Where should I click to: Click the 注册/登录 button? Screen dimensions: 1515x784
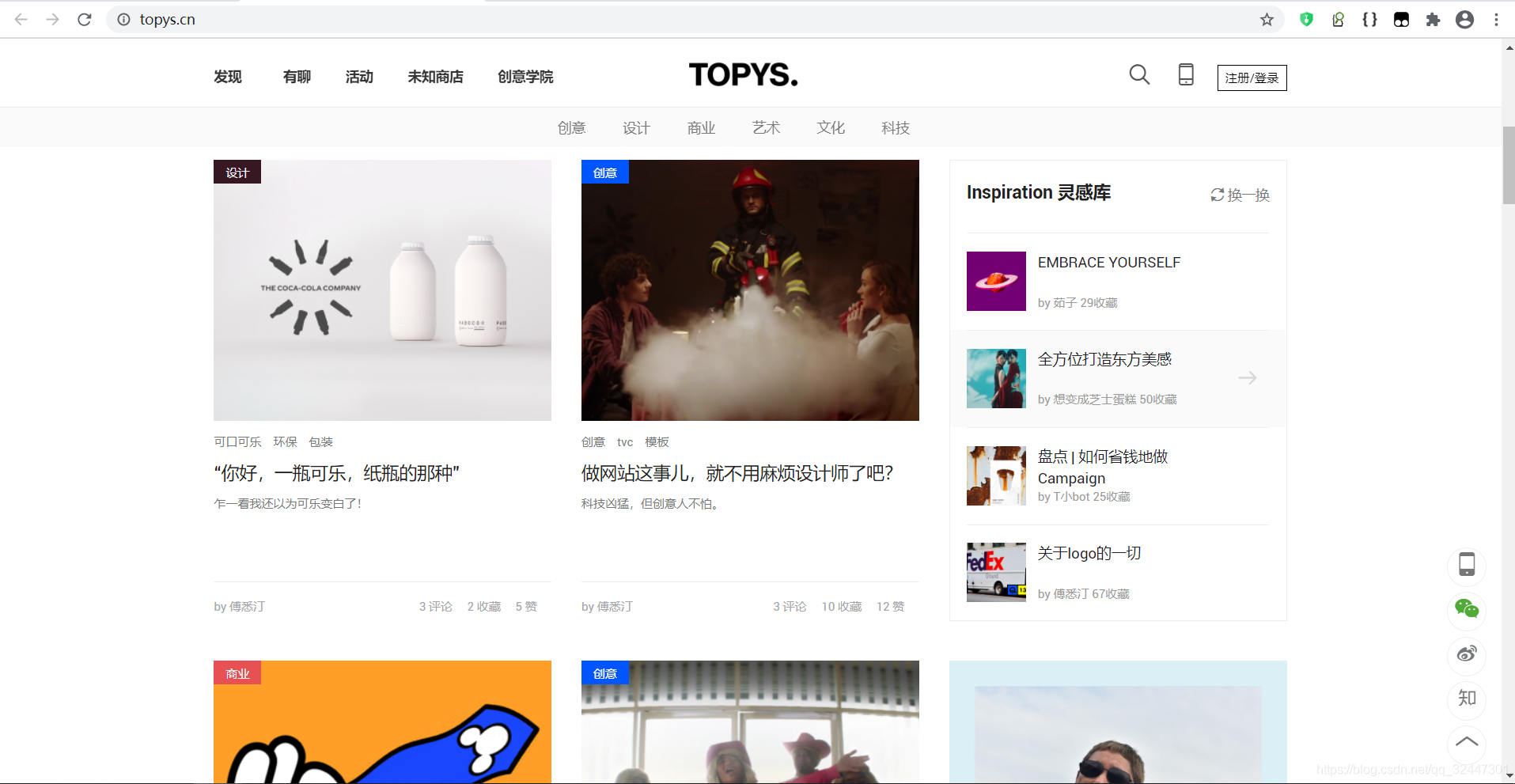[x=1252, y=78]
